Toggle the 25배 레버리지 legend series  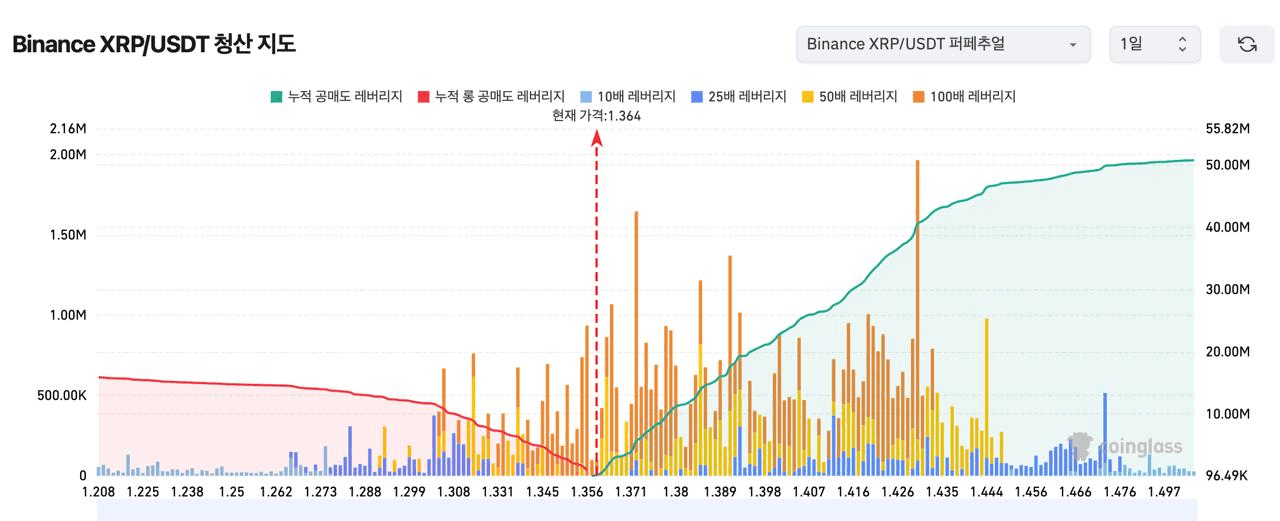pyautogui.click(x=739, y=97)
